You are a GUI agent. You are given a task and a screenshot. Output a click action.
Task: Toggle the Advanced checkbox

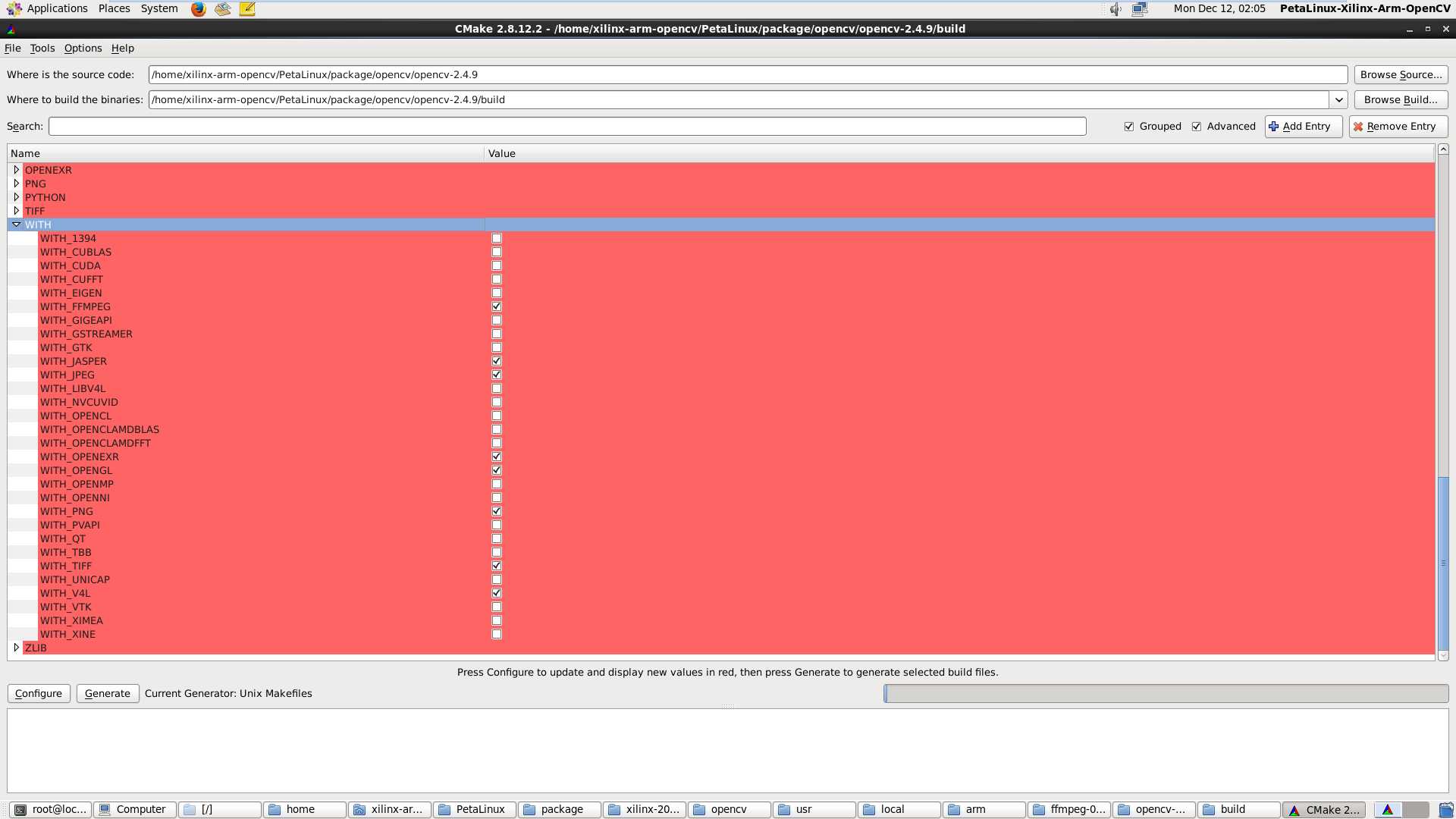point(1197,127)
